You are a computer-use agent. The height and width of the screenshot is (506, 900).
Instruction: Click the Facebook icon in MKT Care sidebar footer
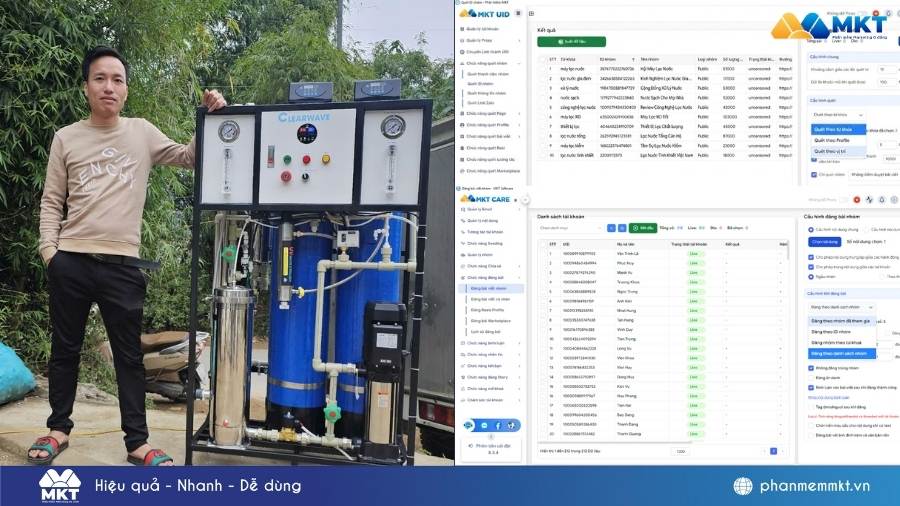pyautogui.click(x=498, y=425)
